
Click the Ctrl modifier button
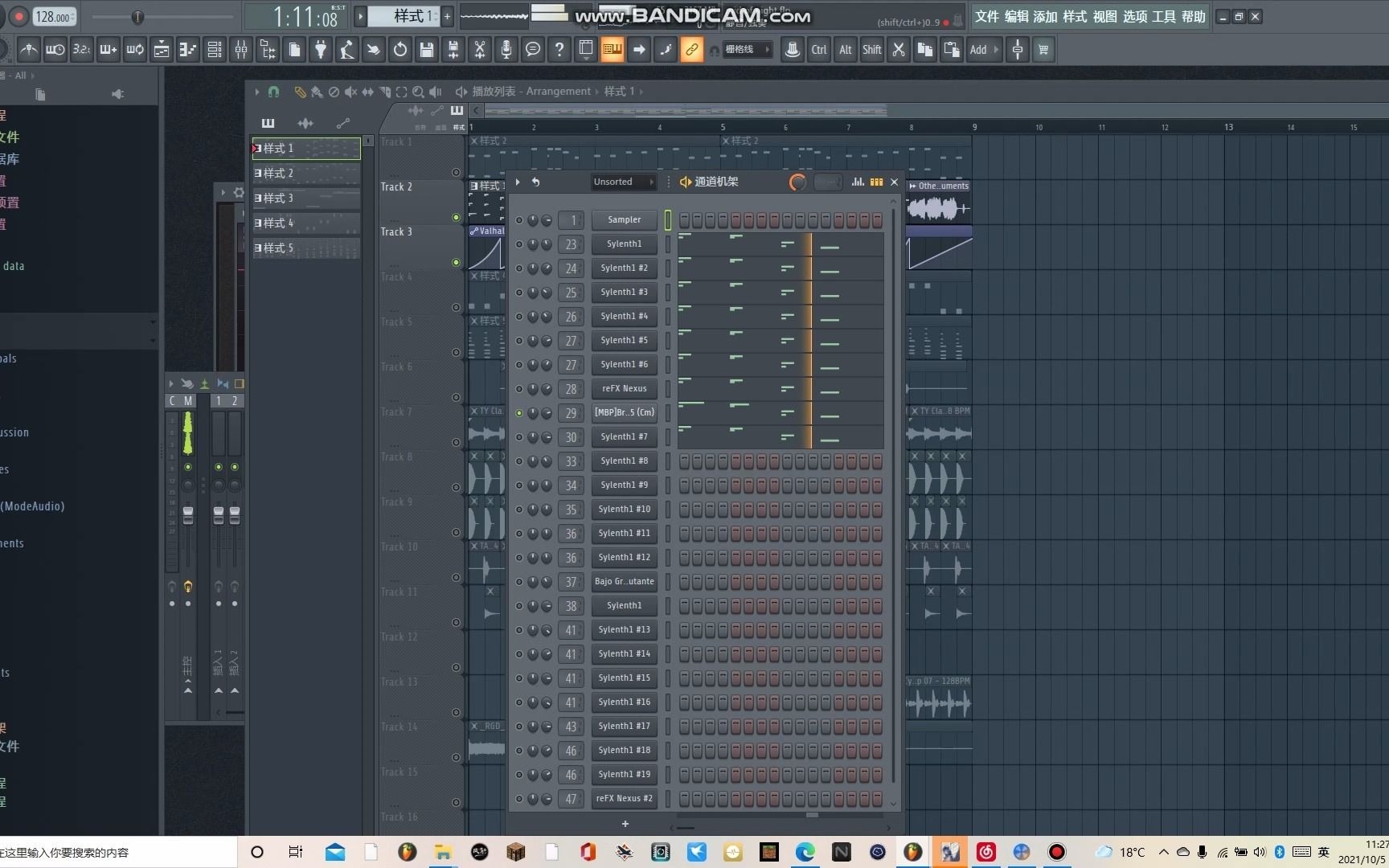819,50
